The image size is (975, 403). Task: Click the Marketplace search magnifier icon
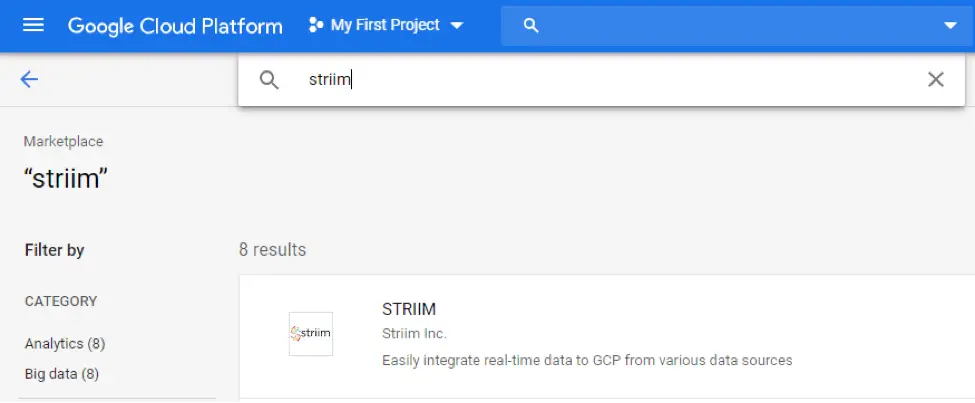[269, 80]
